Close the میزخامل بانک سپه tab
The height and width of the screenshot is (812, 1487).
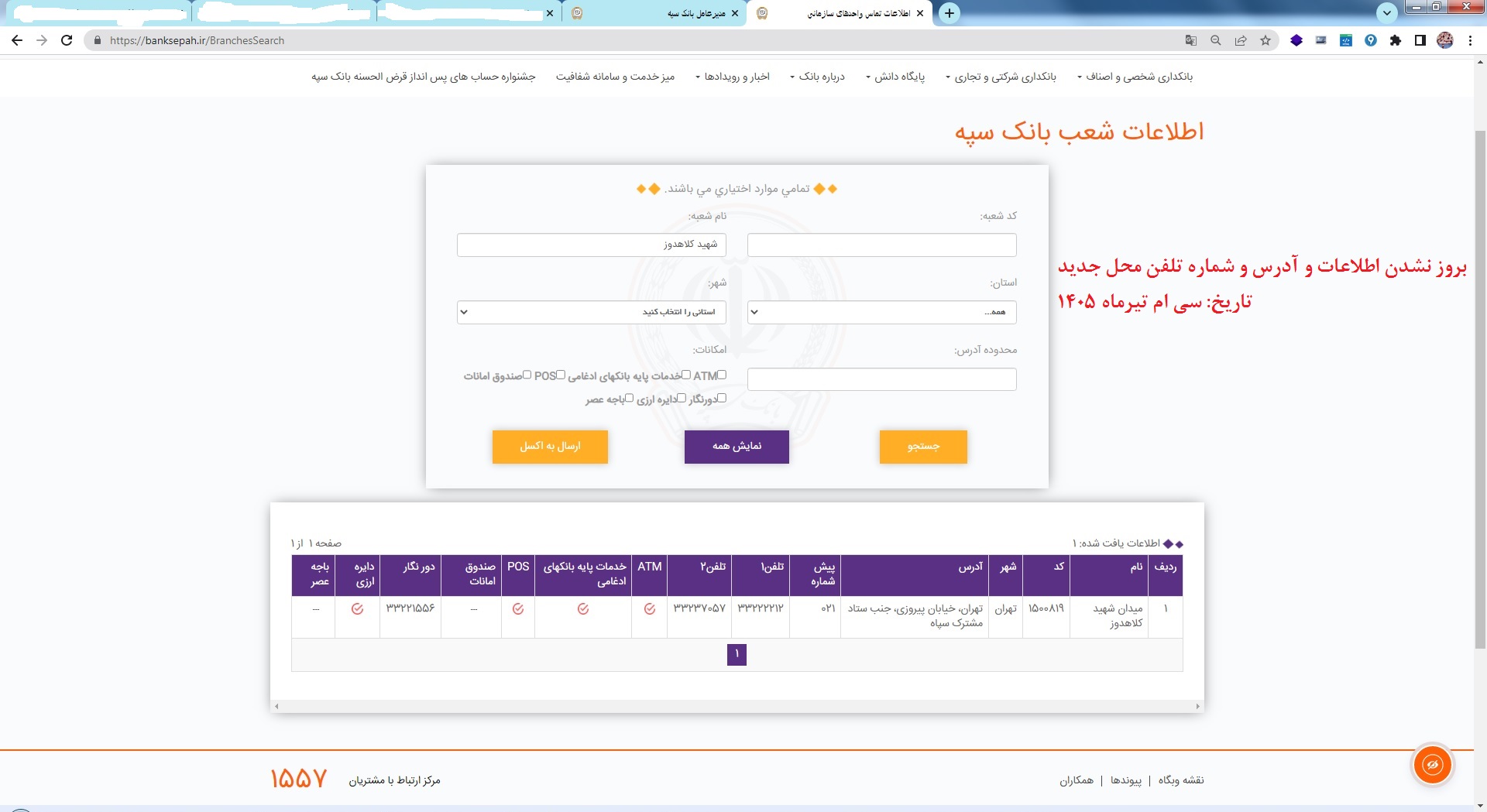pos(735,13)
